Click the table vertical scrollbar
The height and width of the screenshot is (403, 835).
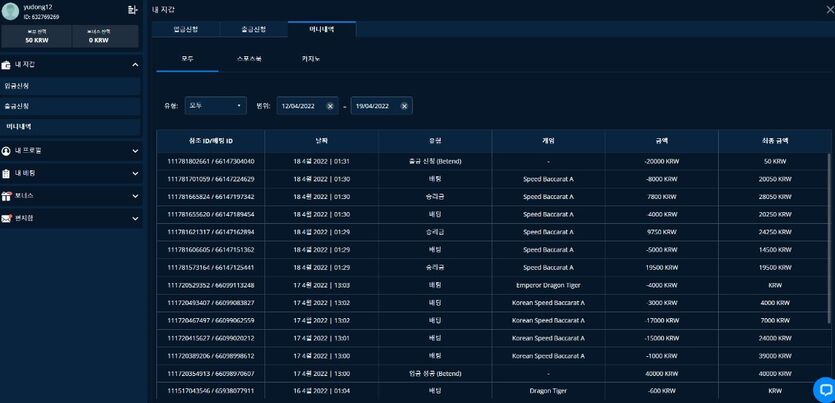(x=829, y=240)
